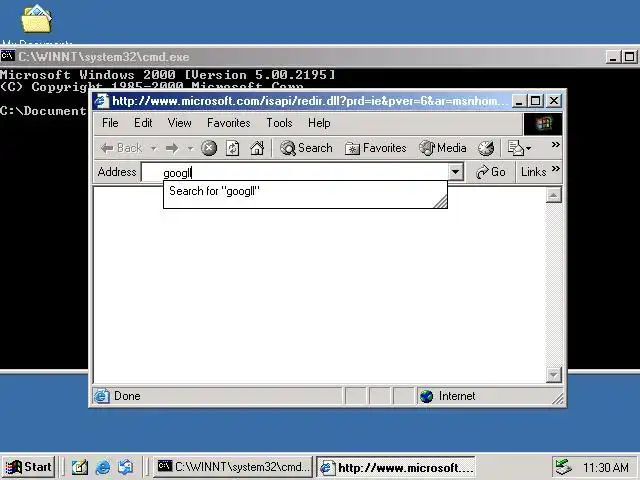Launch Internet Explorer from Quick Launch
The image size is (640, 480).
click(102, 467)
